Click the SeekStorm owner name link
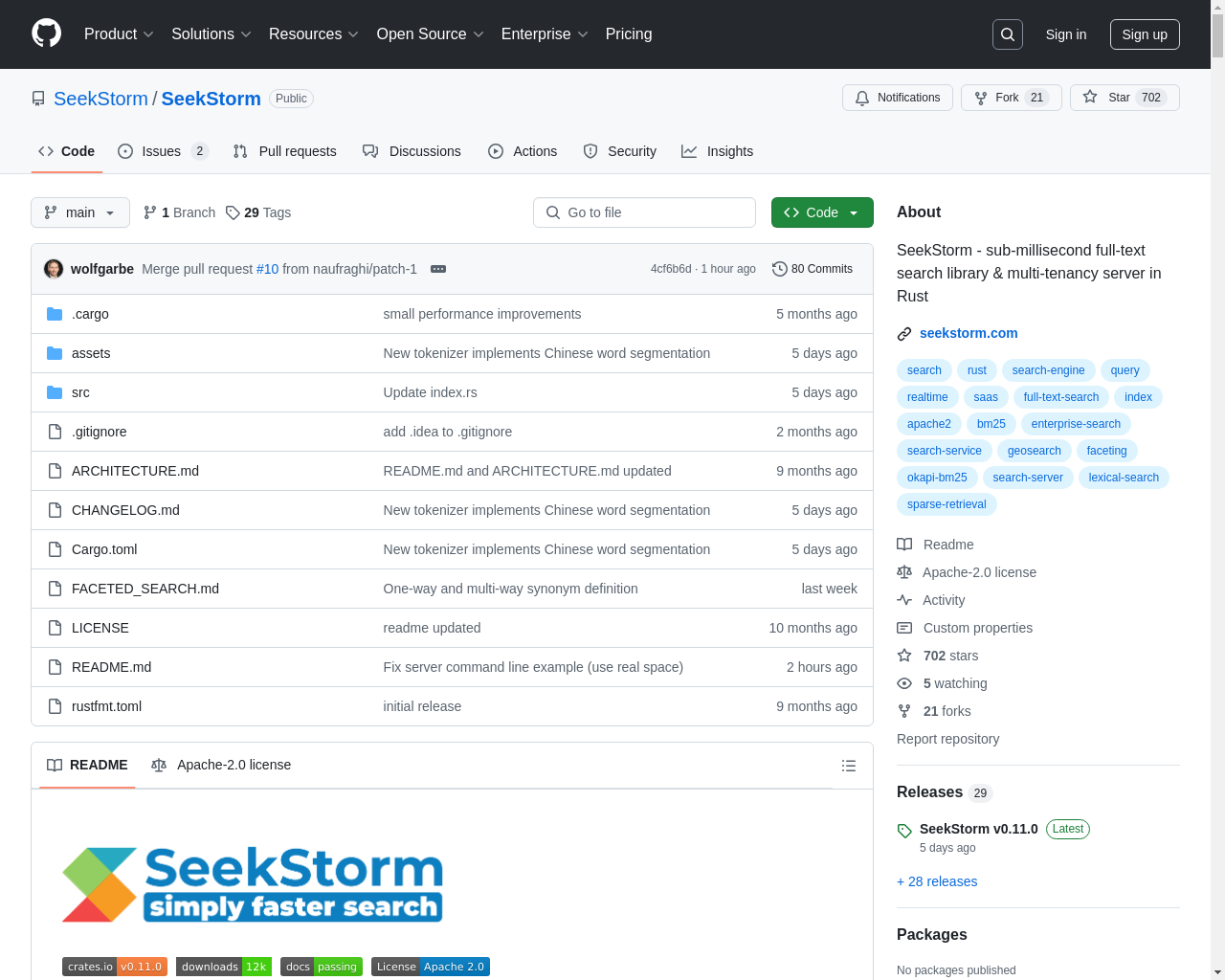1225x980 pixels. (100, 99)
